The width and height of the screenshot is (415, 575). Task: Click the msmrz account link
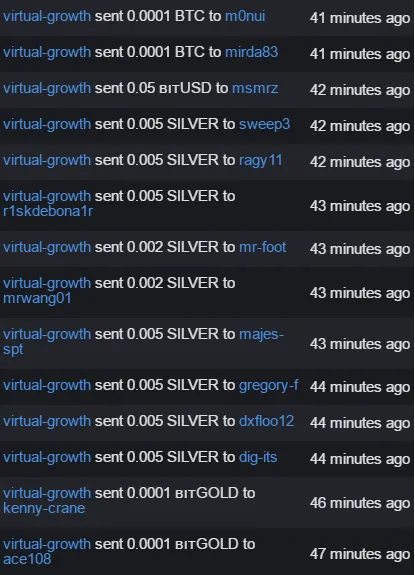[x=255, y=88]
